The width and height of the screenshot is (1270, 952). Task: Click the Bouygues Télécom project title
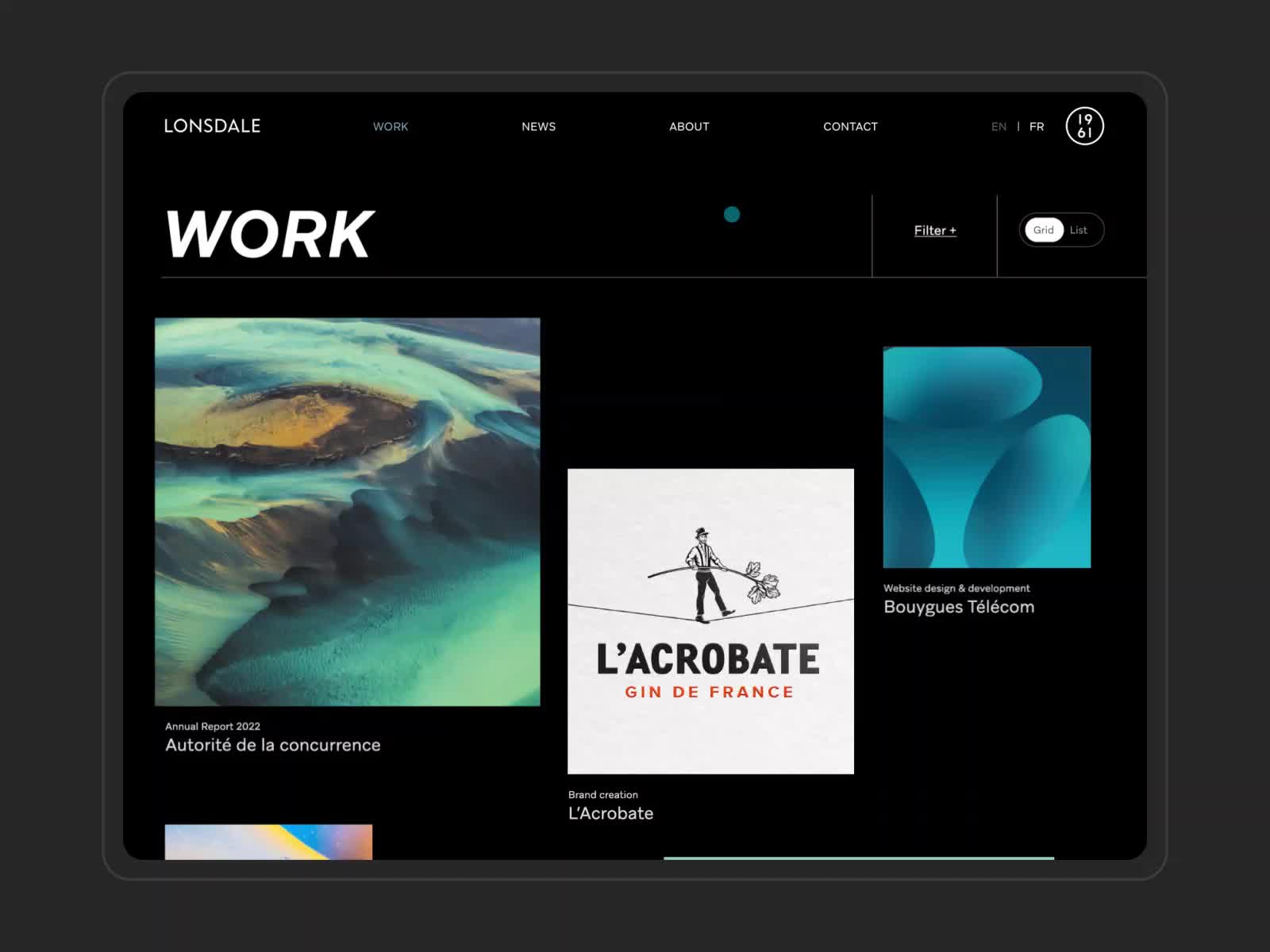(x=959, y=607)
